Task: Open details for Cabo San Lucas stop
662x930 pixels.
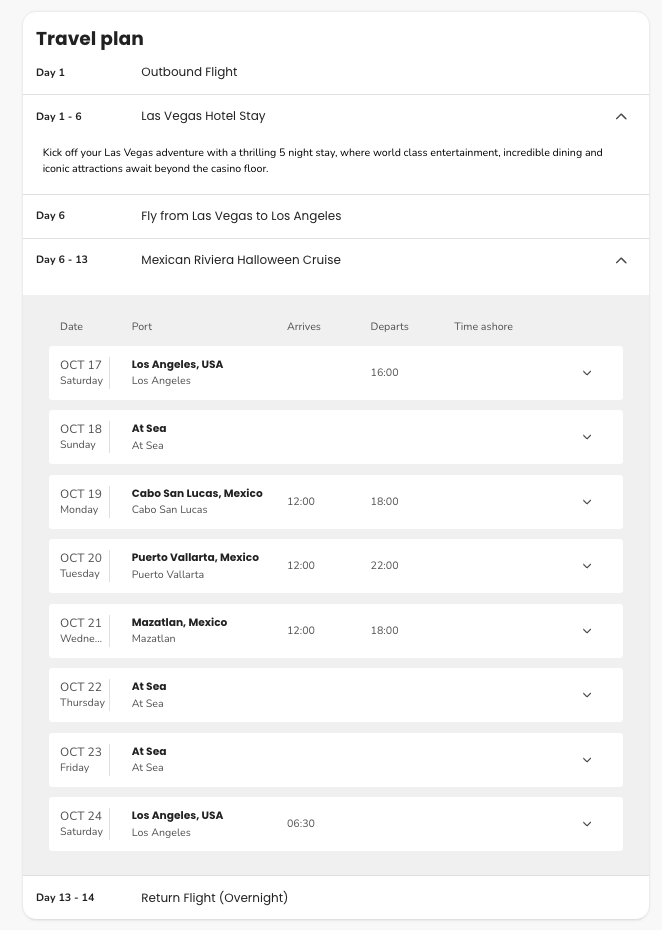Action: (x=587, y=501)
